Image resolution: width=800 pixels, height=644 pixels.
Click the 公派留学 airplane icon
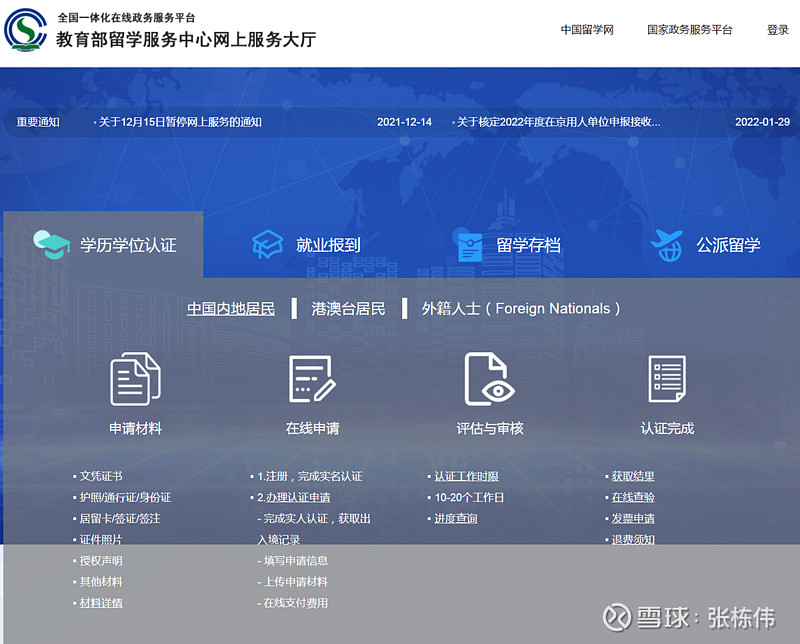pos(668,240)
